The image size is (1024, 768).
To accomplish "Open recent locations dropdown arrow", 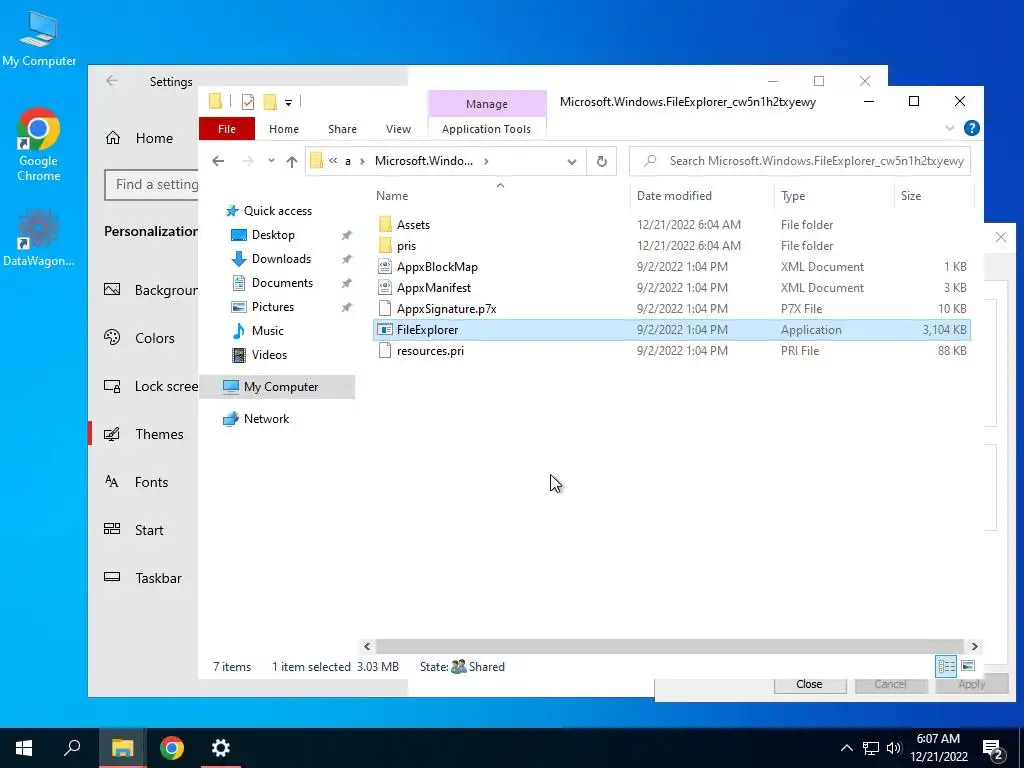I will (271, 161).
